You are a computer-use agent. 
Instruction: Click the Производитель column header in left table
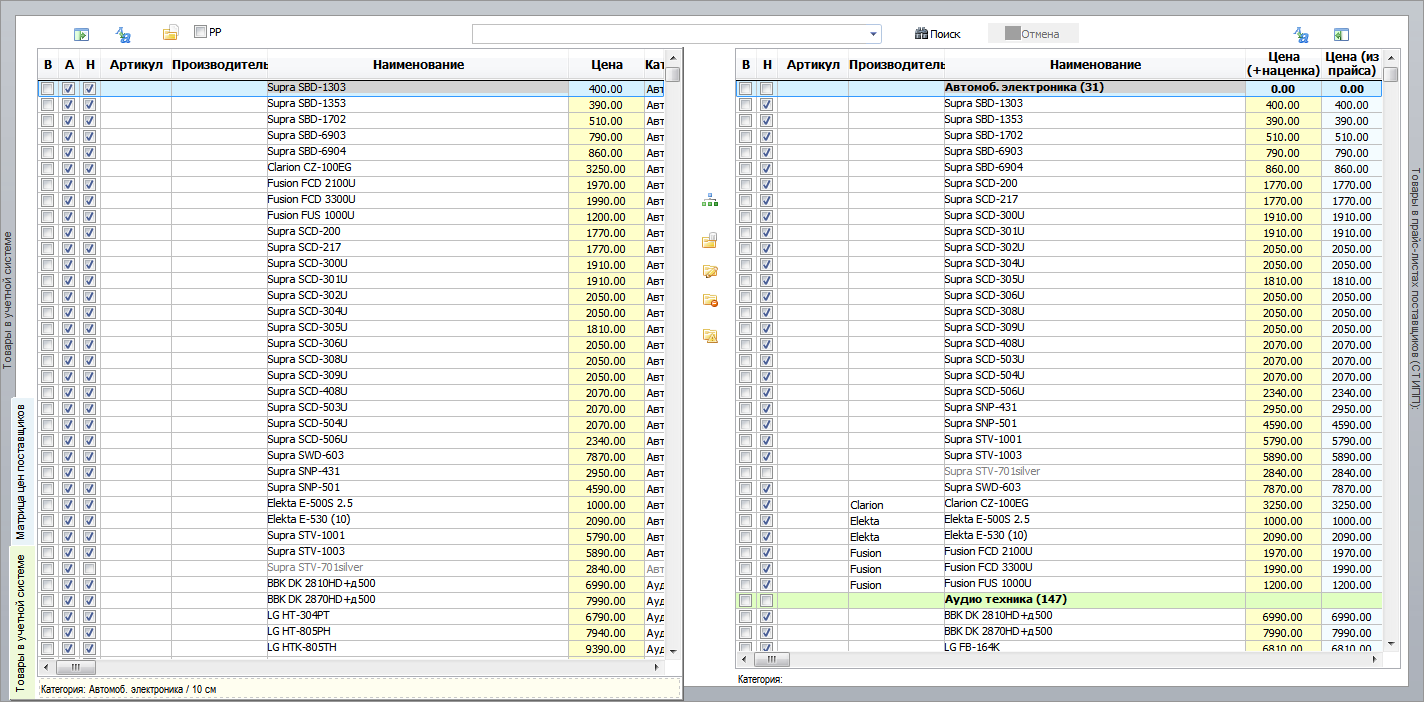(219, 65)
